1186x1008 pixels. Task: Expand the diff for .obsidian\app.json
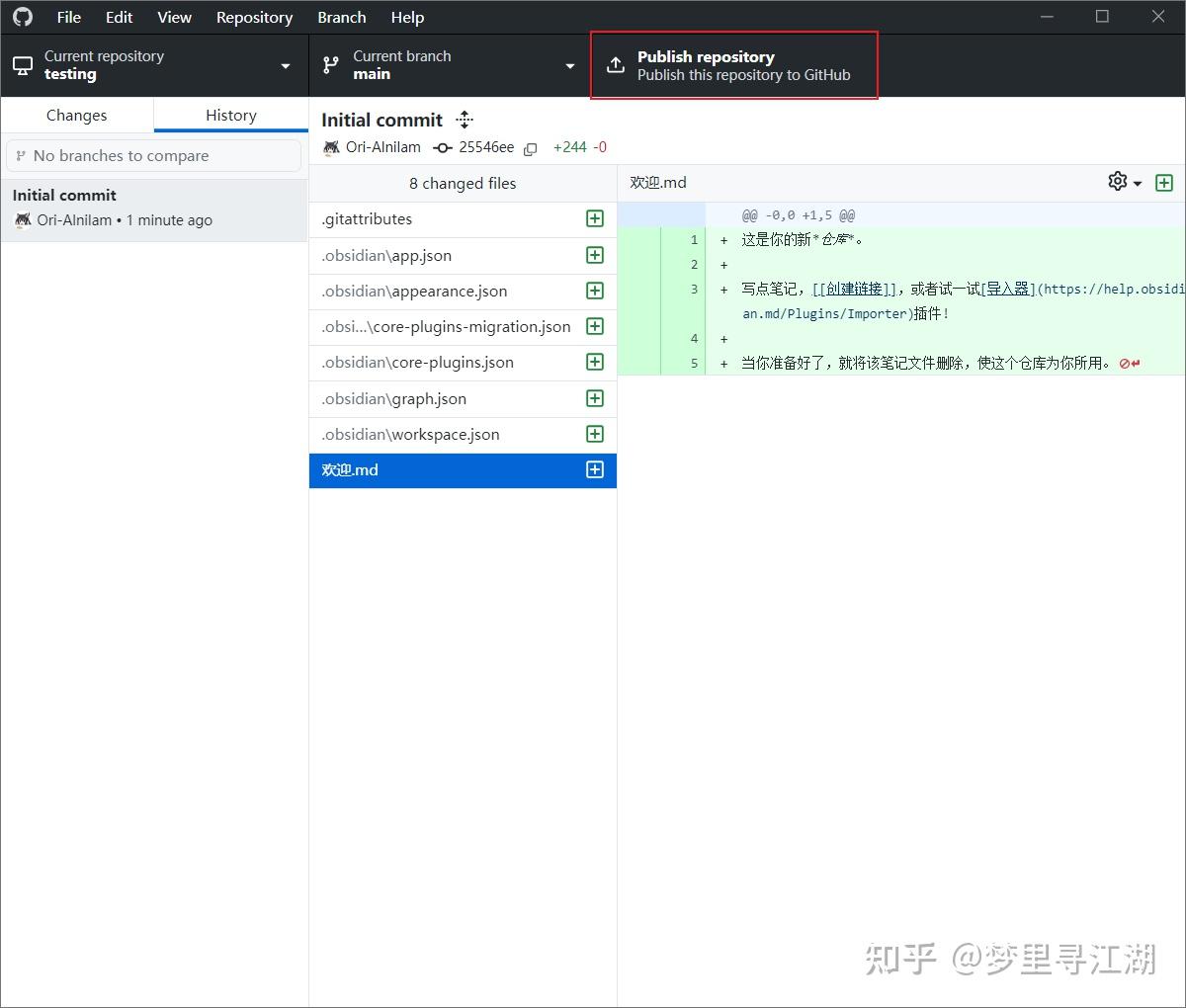tap(594, 255)
